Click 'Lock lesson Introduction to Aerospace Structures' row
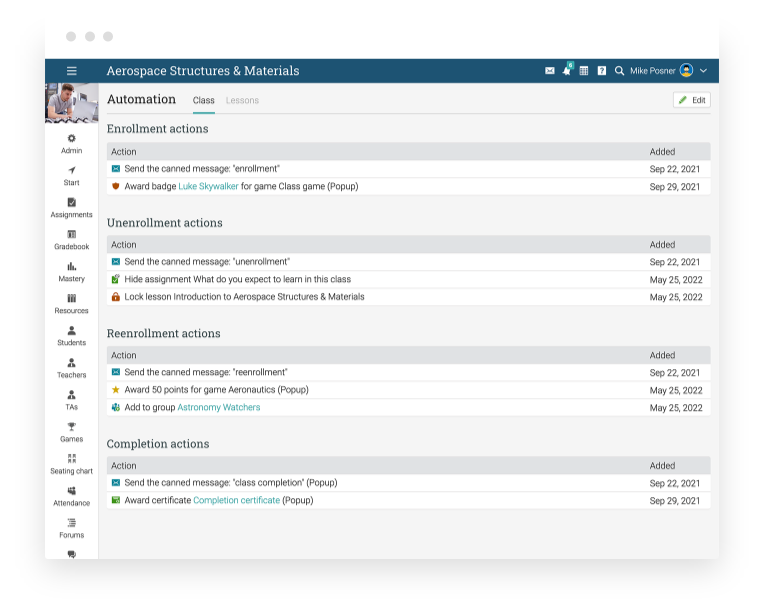The height and width of the screenshot is (614, 764). click(408, 297)
